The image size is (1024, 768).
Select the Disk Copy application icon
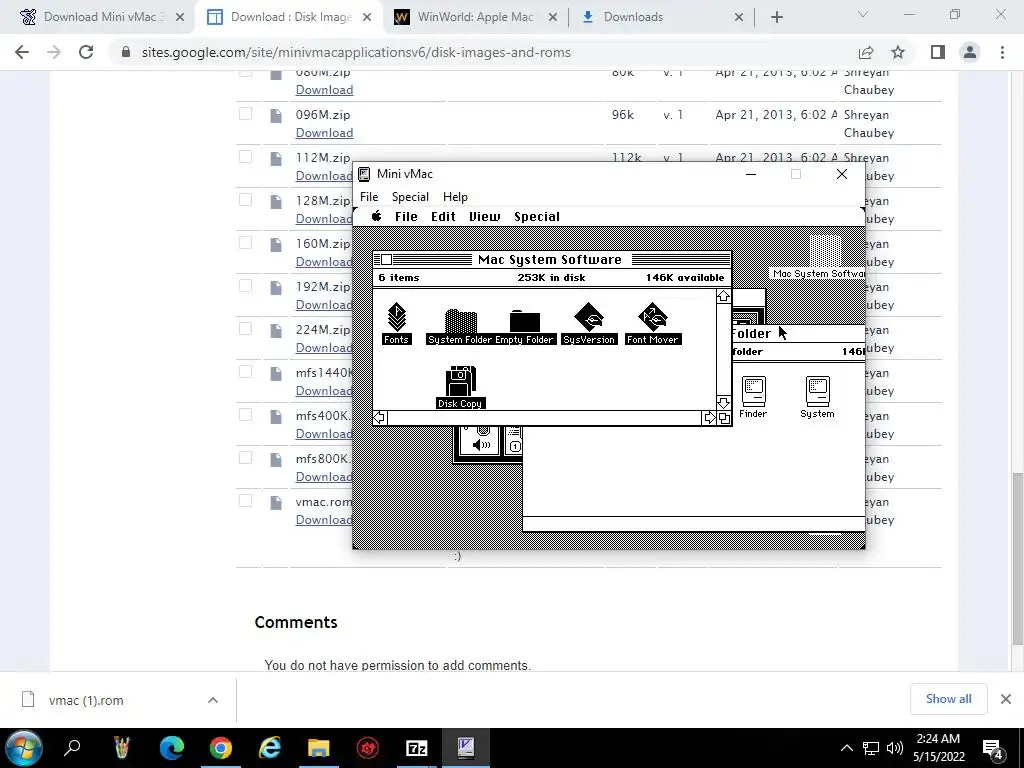(x=460, y=381)
